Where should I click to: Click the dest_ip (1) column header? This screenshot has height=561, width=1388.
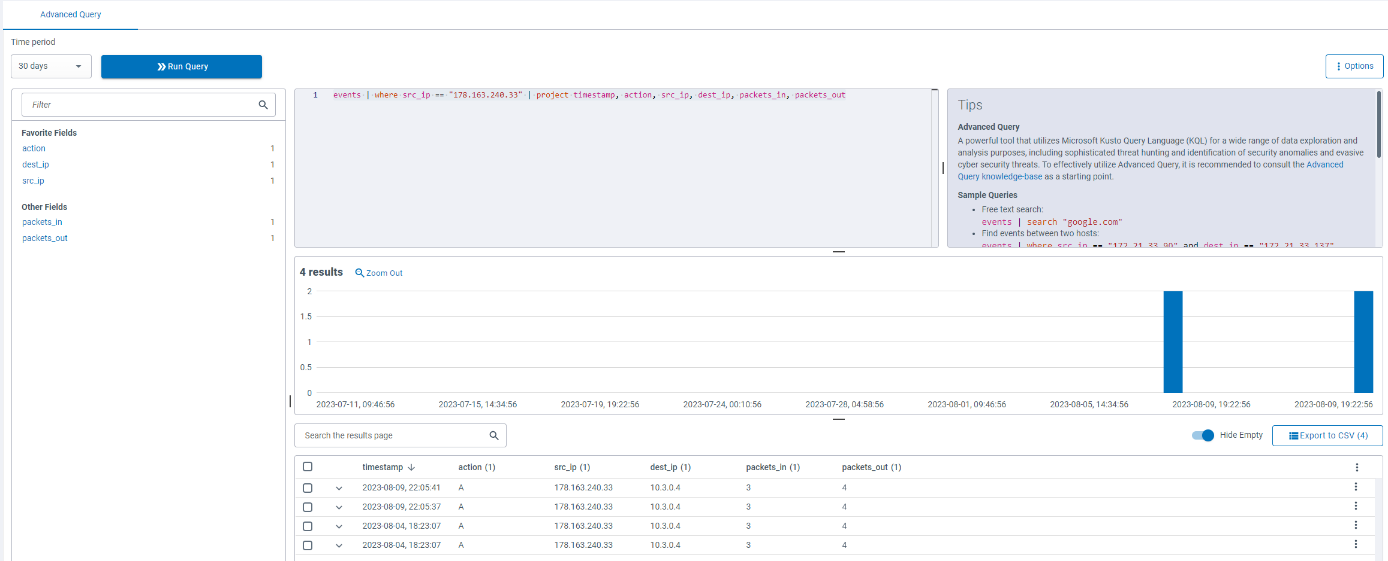point(670,467)
